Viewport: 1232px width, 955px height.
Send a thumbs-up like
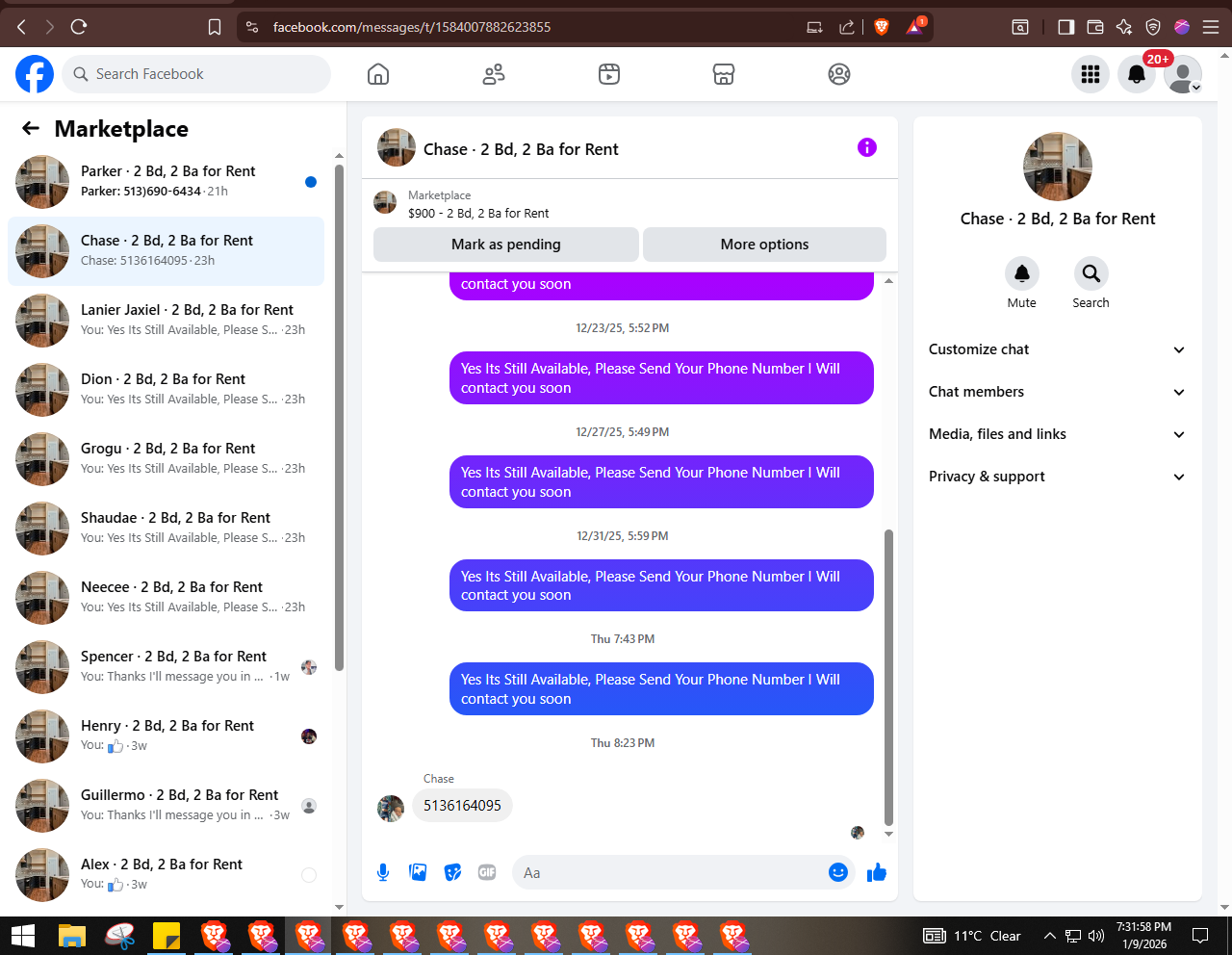(x=877, y=872)
